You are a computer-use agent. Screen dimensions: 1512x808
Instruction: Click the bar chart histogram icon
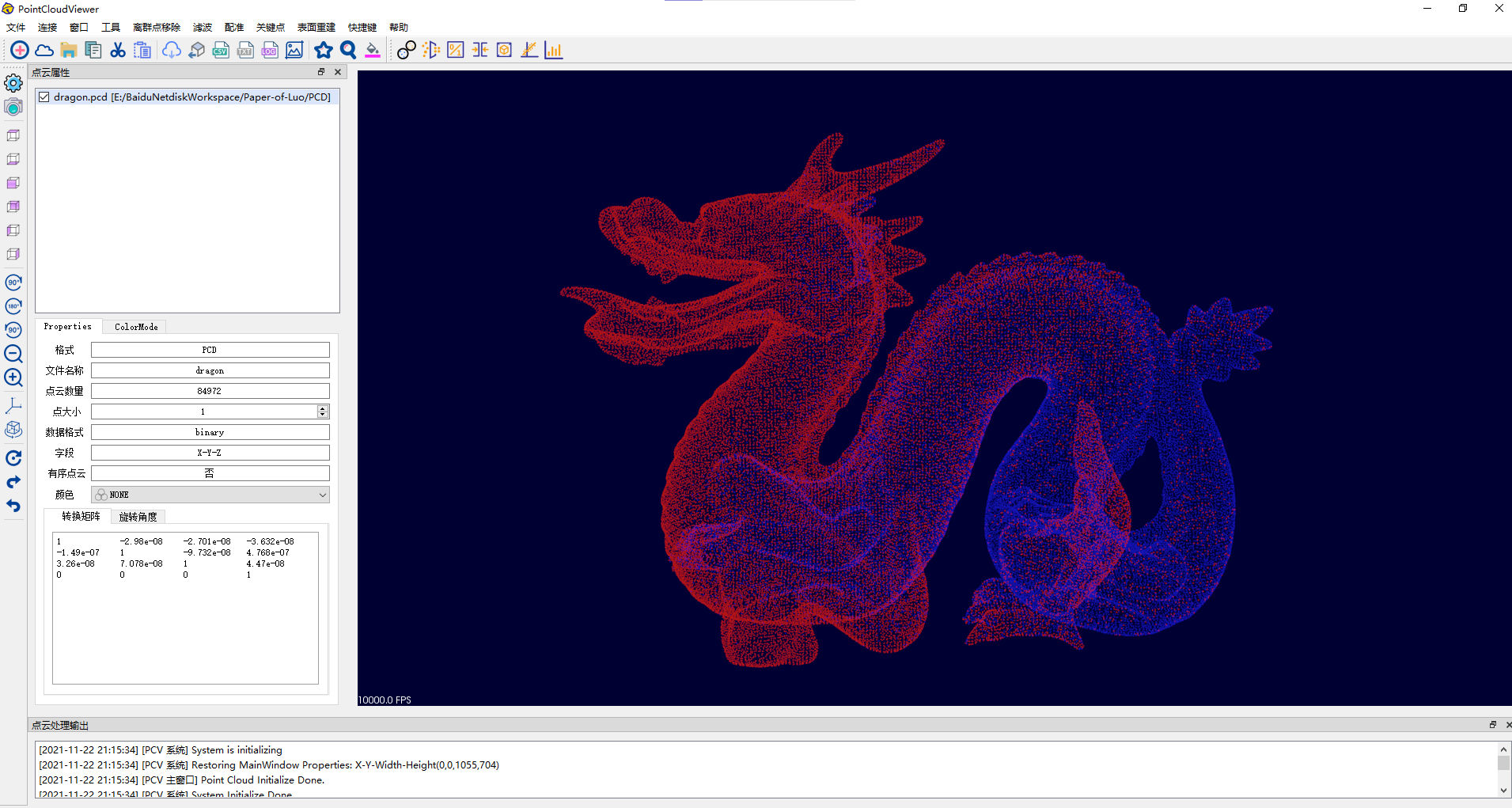pyautogui.click(x=554, y=51)
